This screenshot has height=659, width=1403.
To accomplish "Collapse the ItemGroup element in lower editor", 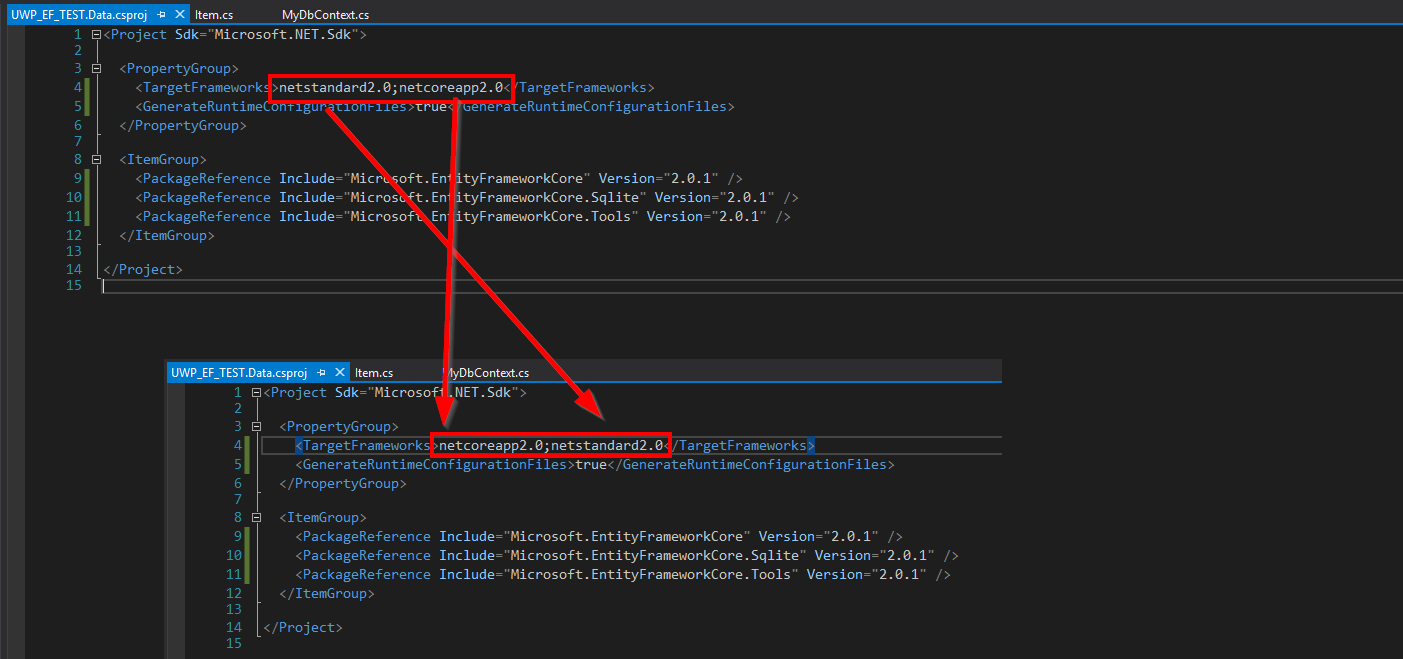I will [256, 518].
